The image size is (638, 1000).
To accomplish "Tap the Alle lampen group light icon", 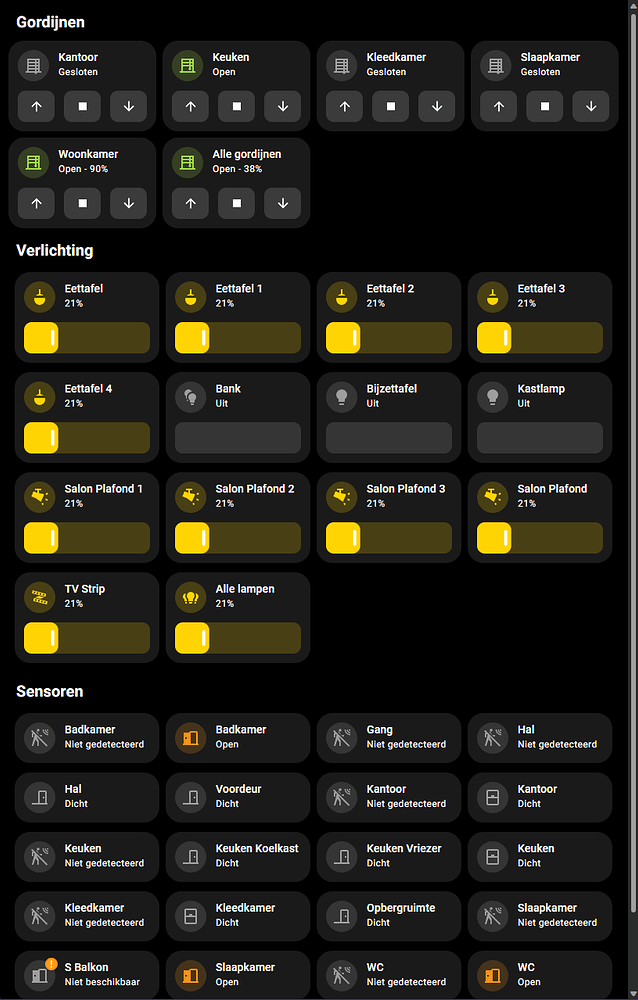I will (x=191, y=597).
